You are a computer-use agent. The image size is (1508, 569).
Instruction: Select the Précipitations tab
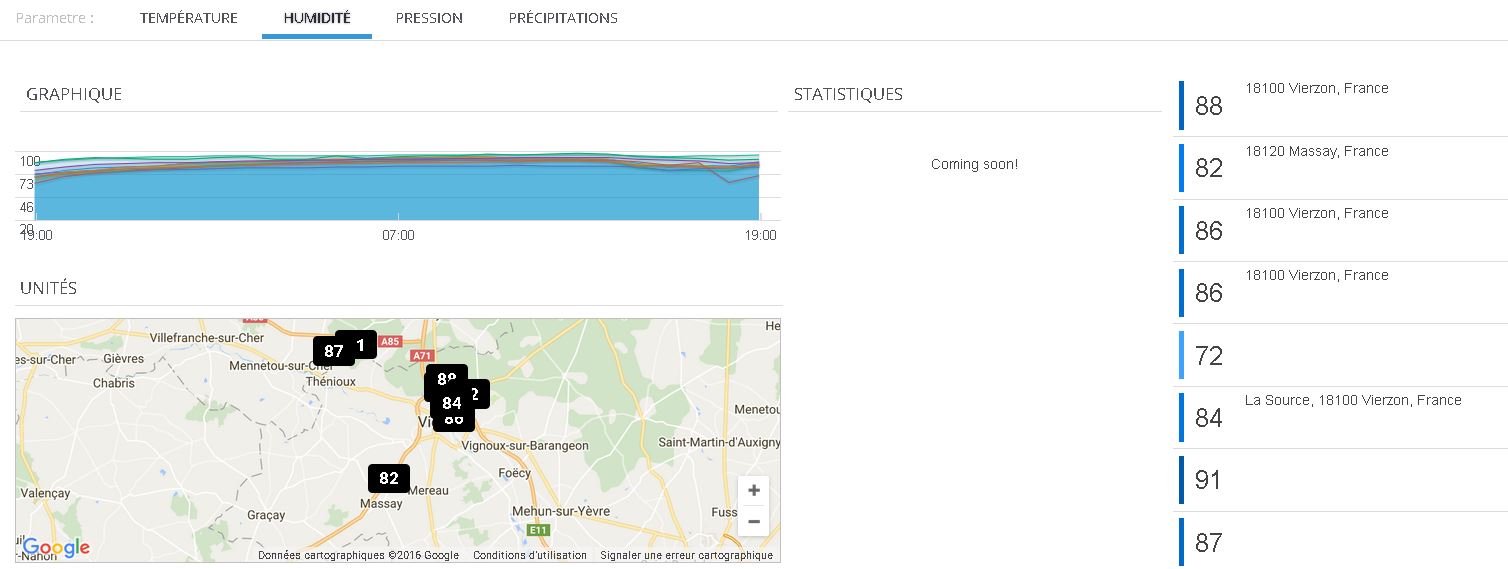(x=563, y=18)
